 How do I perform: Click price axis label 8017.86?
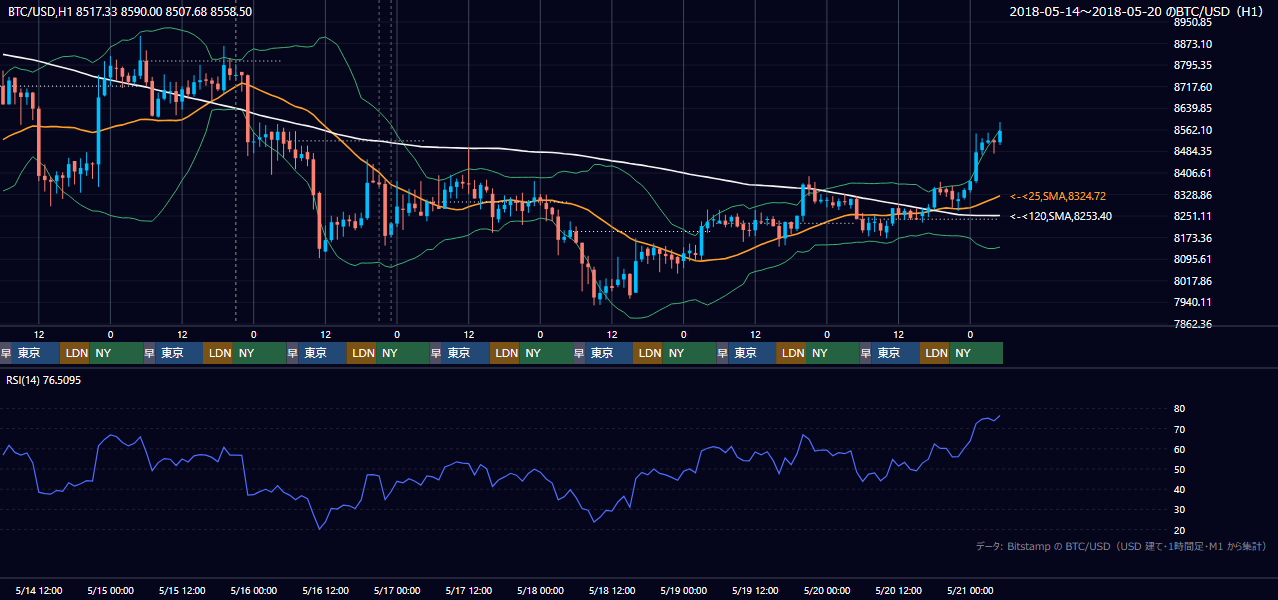tap(1193, 281)
